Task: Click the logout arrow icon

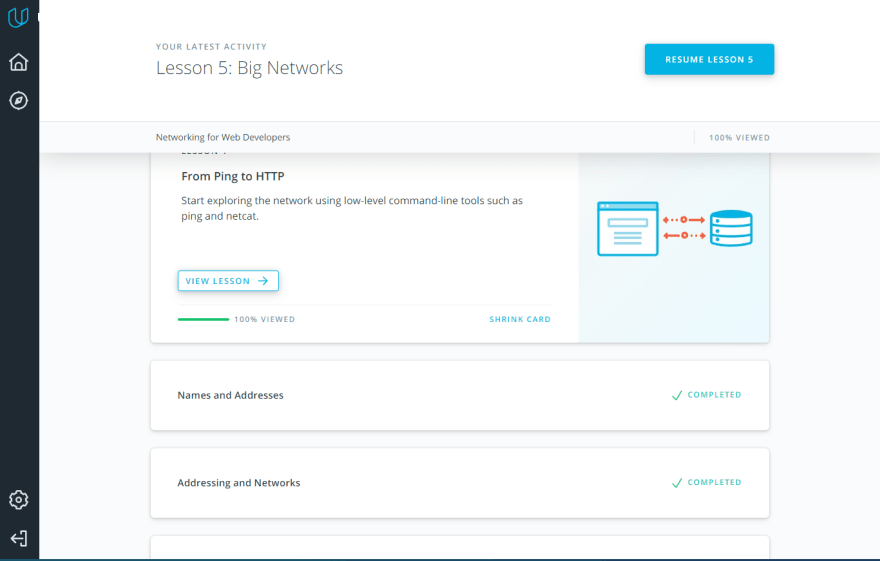Action: (19, 539)
